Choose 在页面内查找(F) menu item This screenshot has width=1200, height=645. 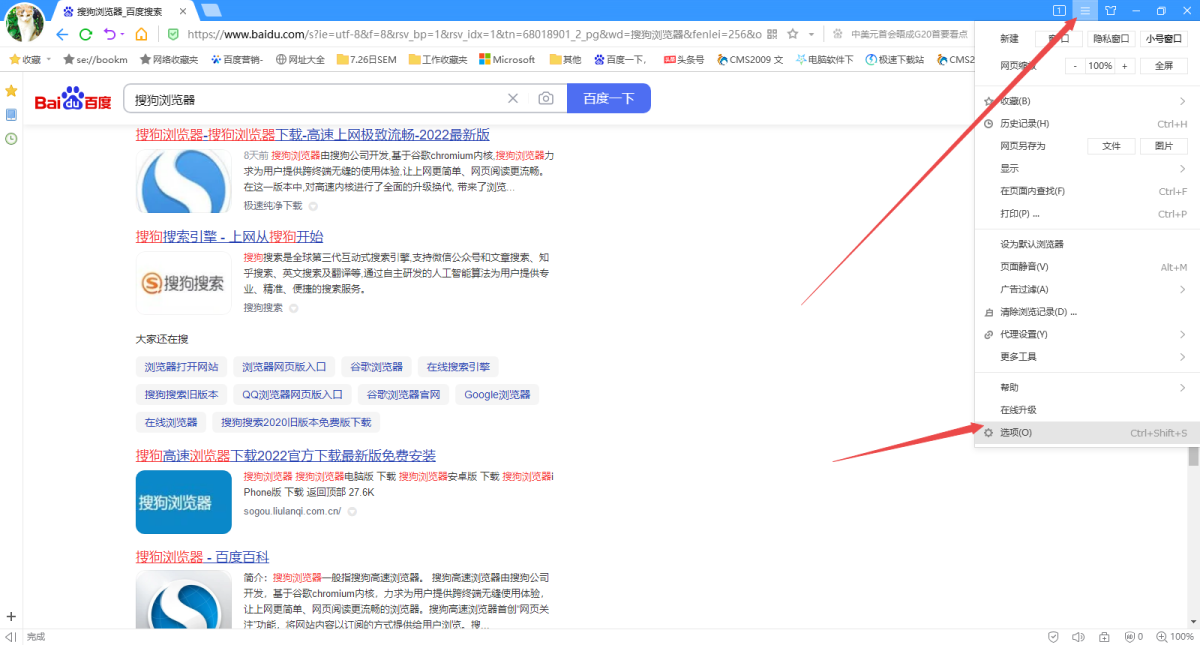(x=1087, y=191)
